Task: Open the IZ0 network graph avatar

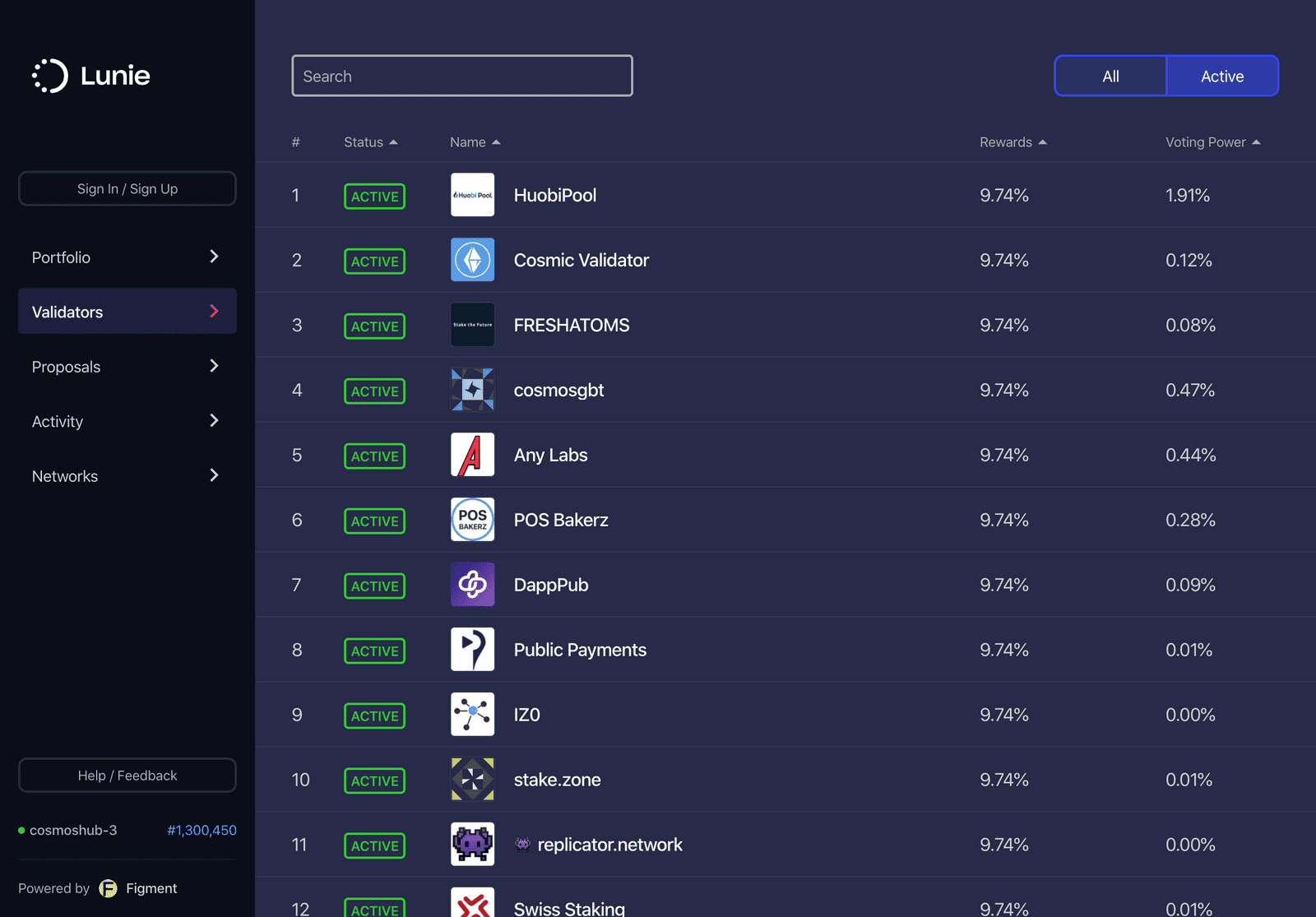Action: coord(472,715)
